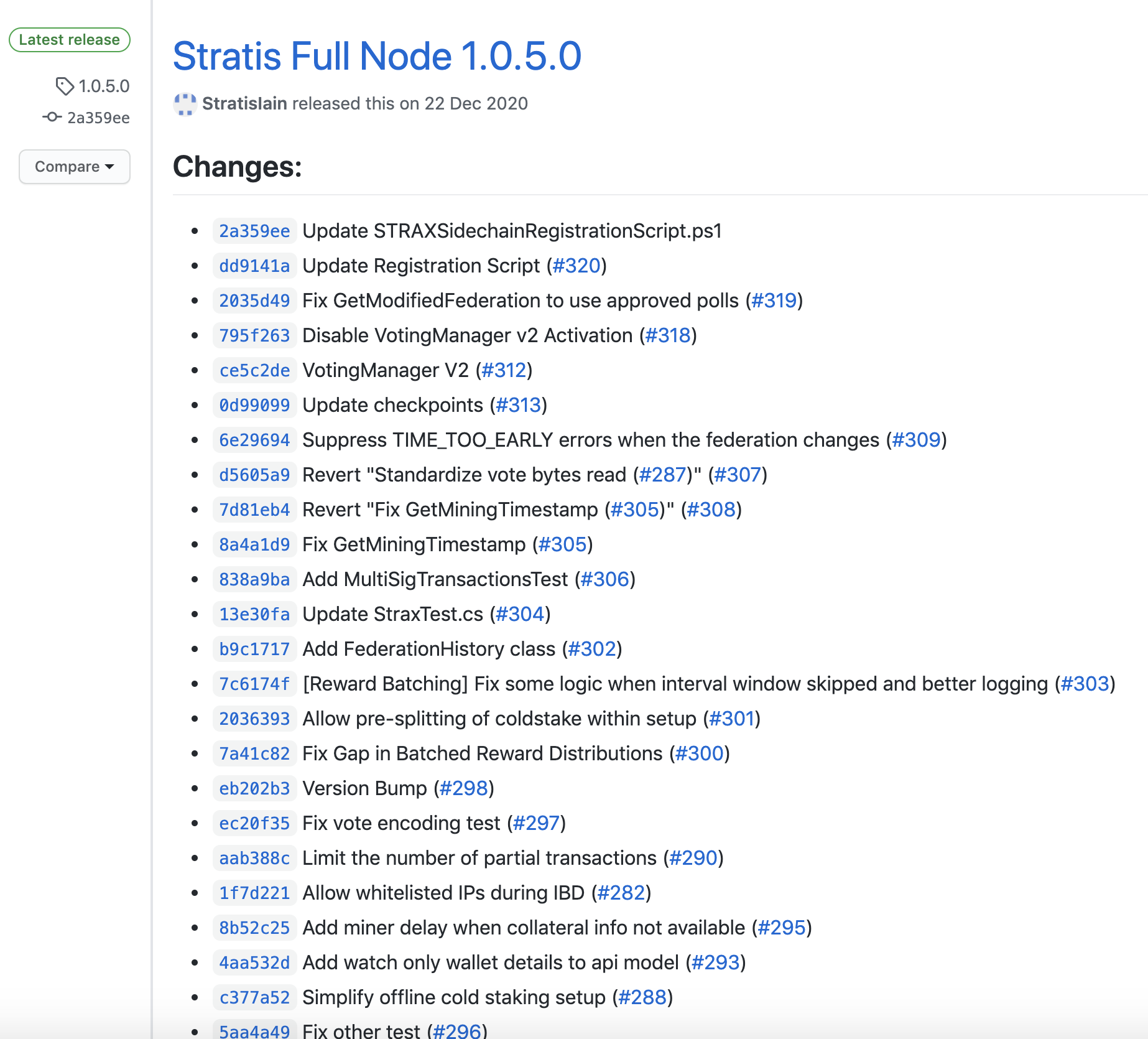
Task: Open commit 8a4a1d9
Action: pyautogui.click(x=254, y=544)
